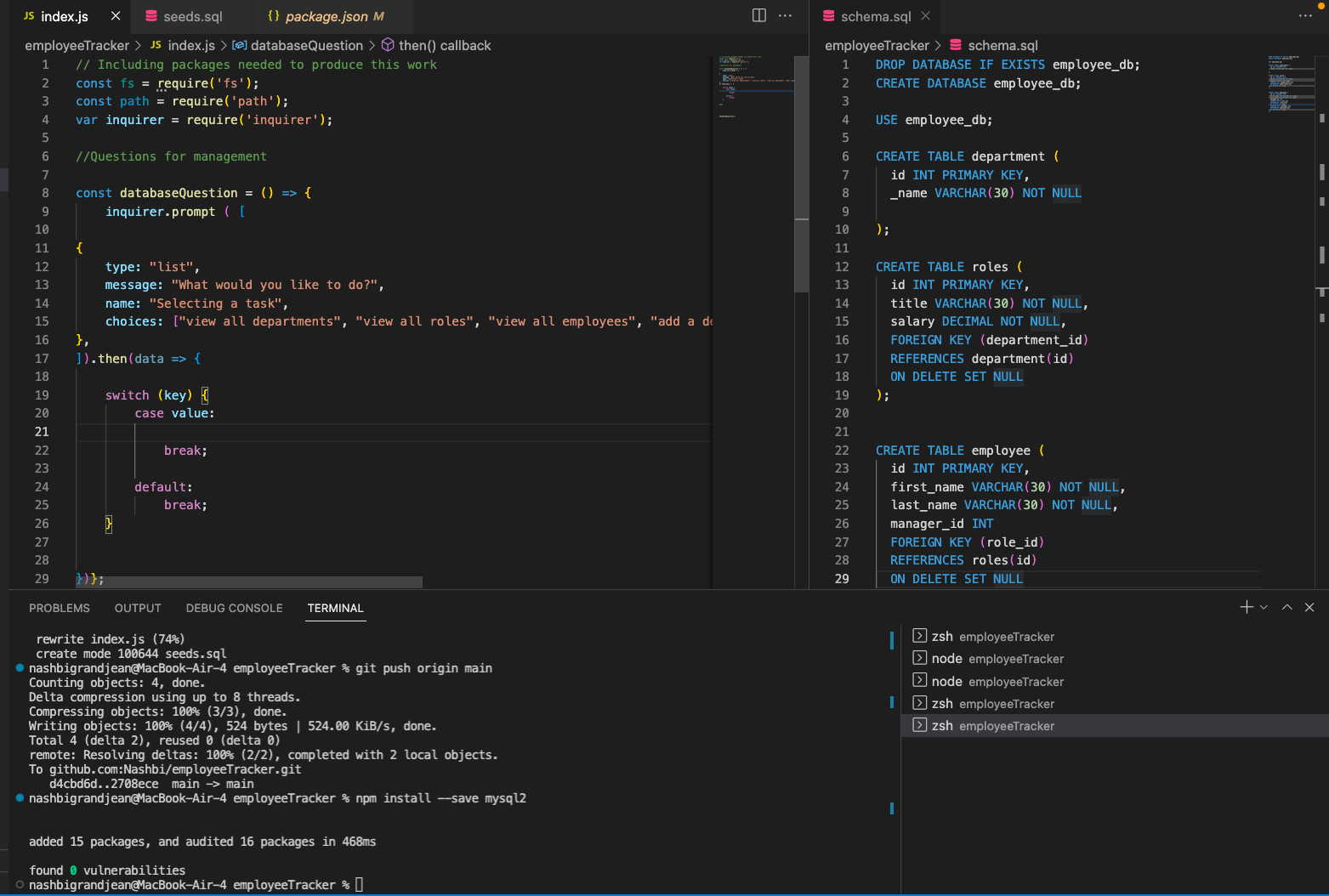
Task: Click the symbol icon beside then() callback breadcrumb
Action: click(389, 45)
